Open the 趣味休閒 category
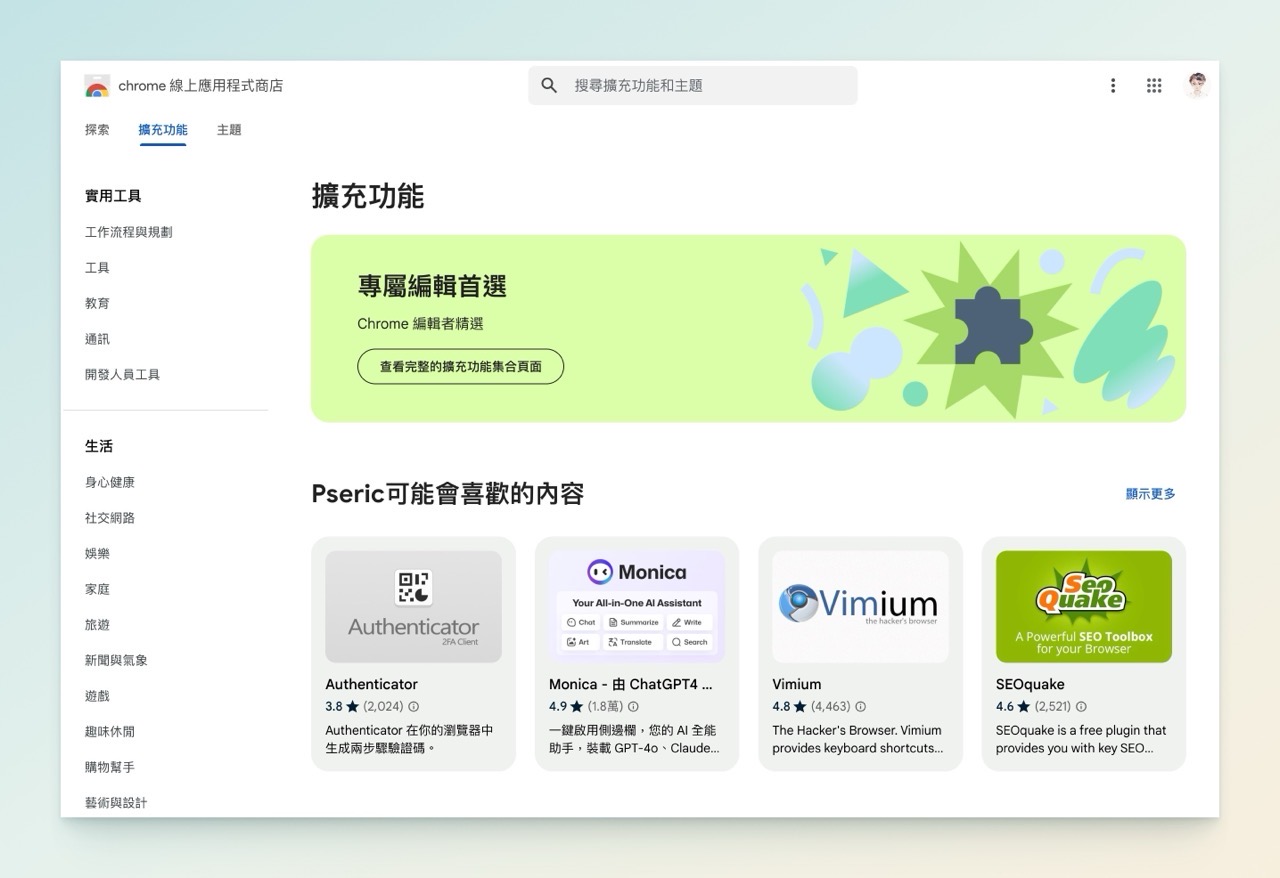1280x878 pixels. coord(110,732)
